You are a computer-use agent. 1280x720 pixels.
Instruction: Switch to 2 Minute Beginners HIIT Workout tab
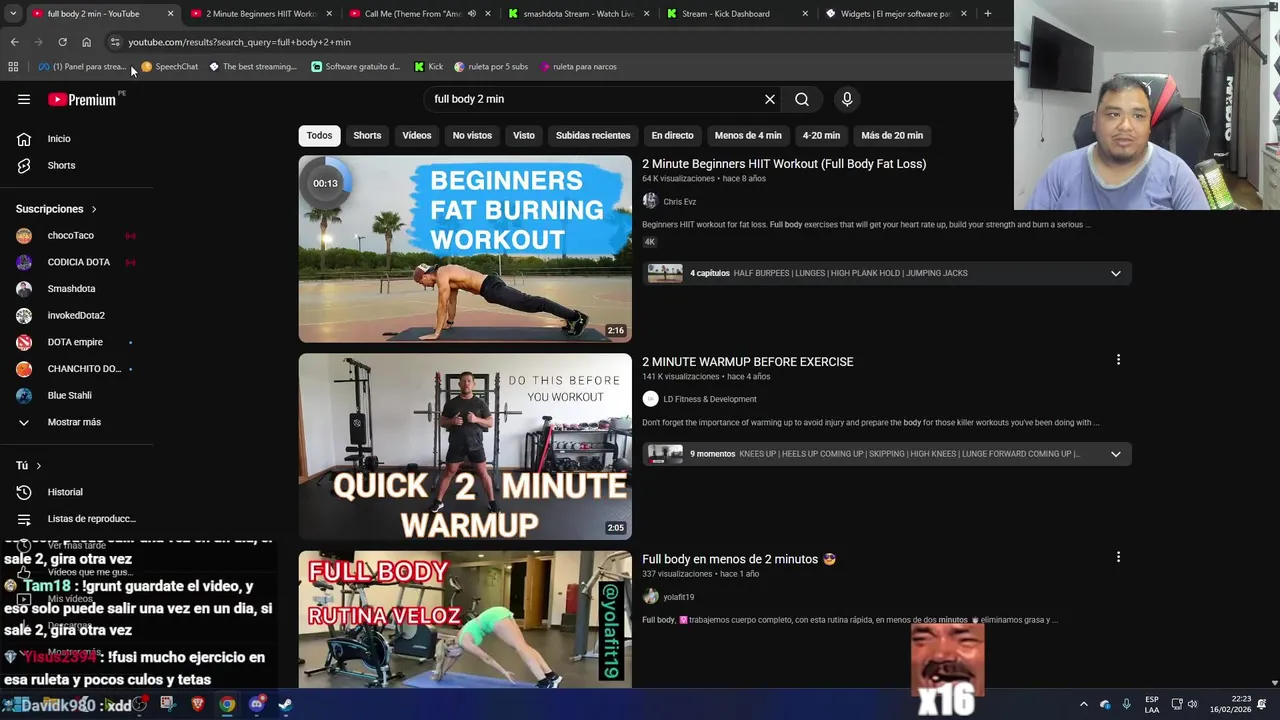260,14
